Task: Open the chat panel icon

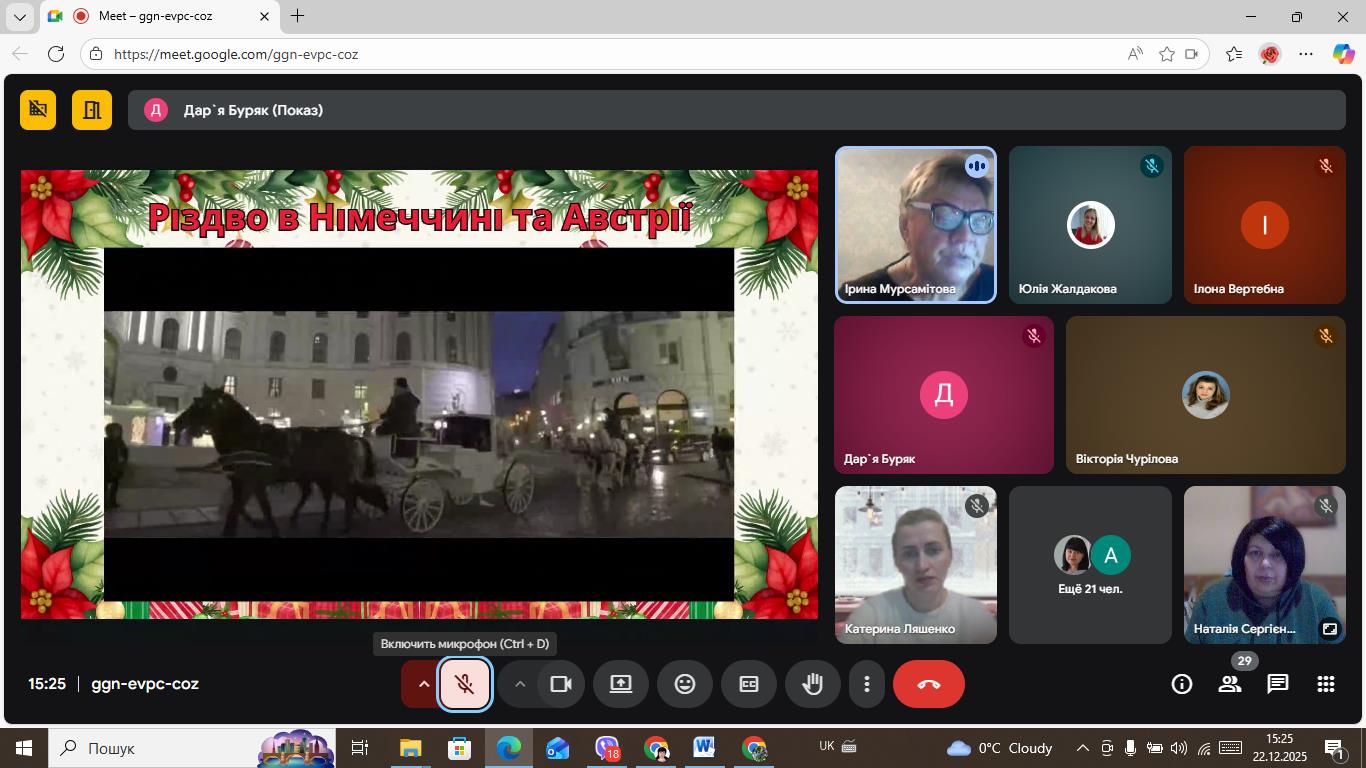Action: pyautogui.click(x=1277, y=684)
